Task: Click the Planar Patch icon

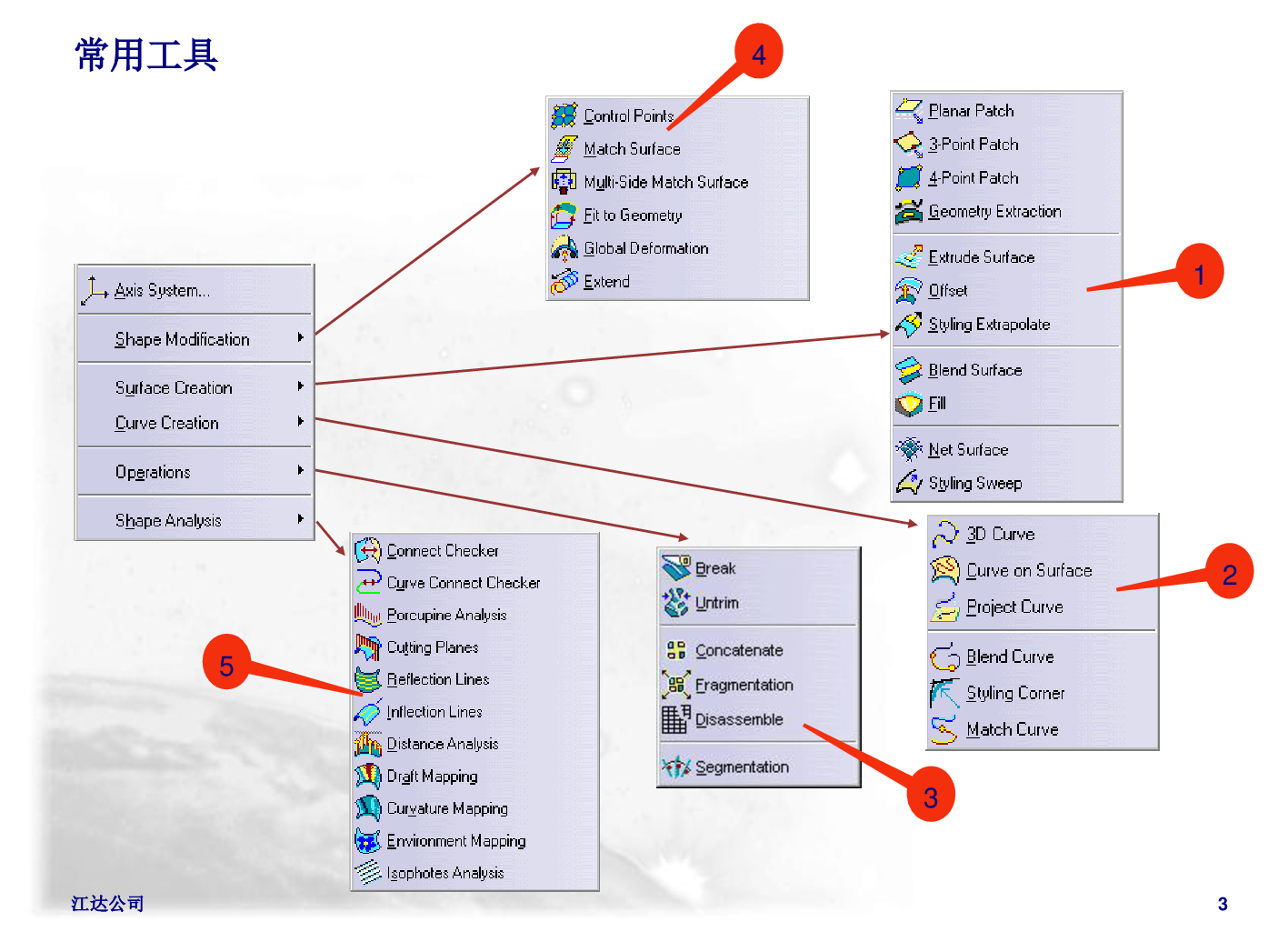Action: coord(908,111)
